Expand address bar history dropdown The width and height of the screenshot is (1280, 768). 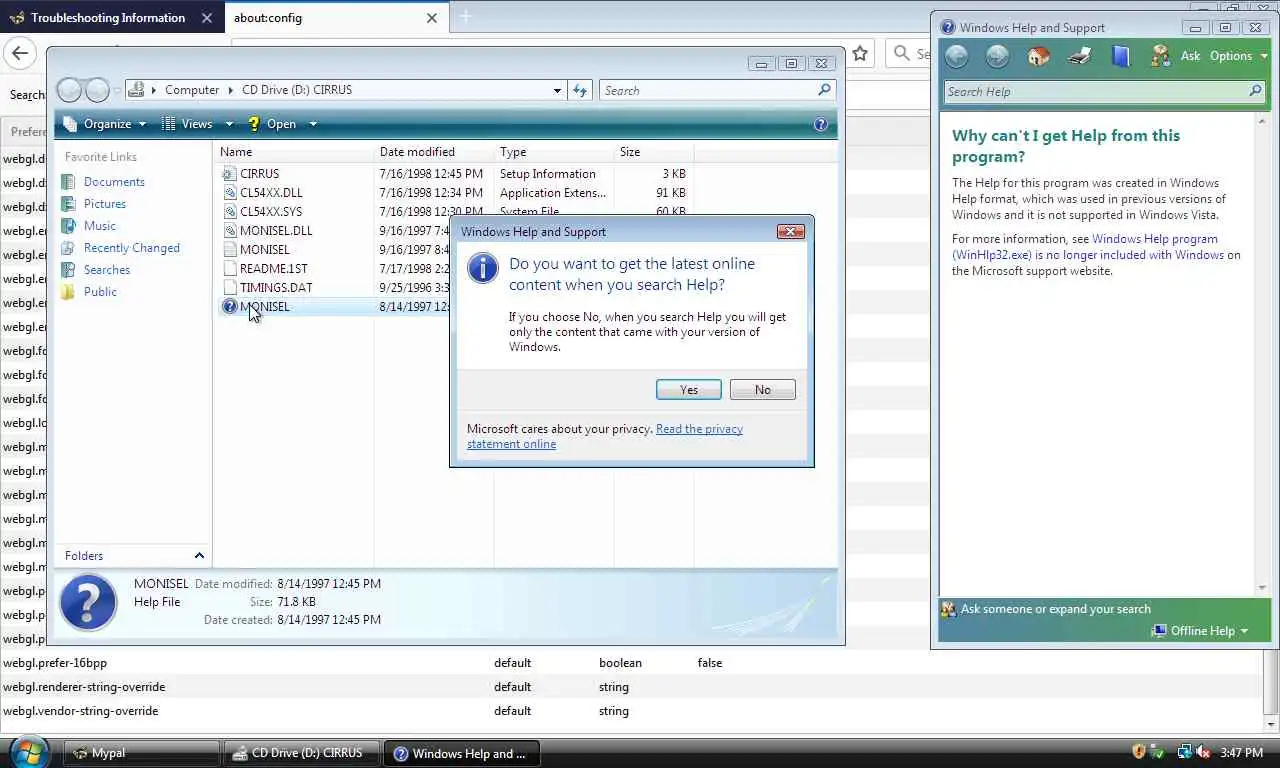[x=557, y=90]
